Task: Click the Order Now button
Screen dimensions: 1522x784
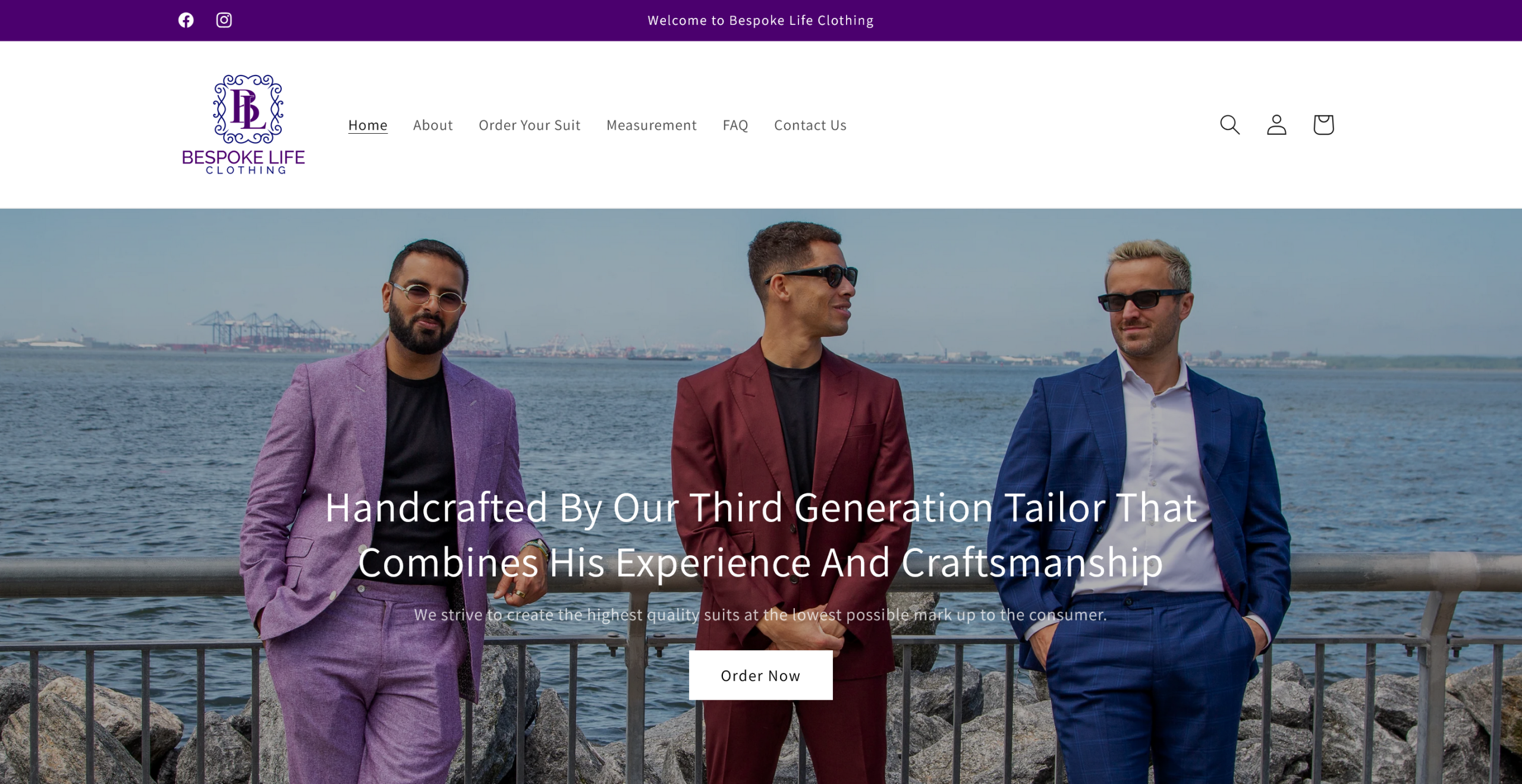Action: (760, 675)
